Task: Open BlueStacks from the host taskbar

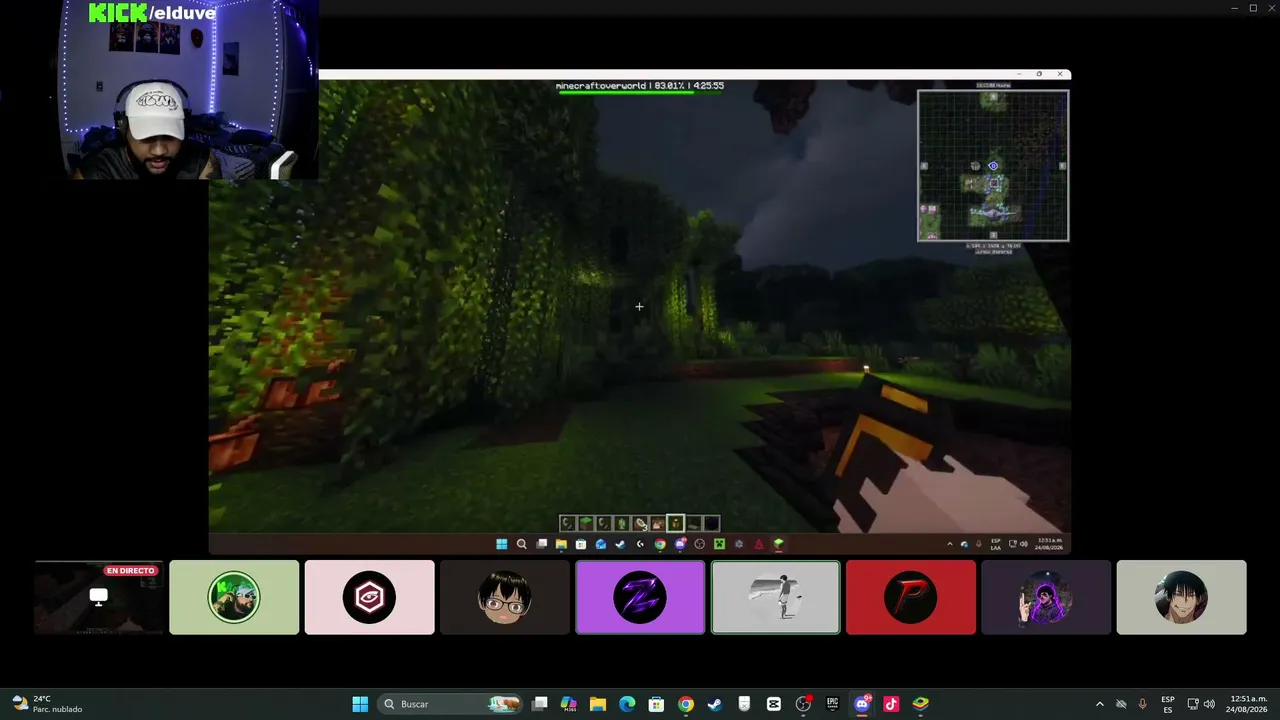Action: click(921, 704)
